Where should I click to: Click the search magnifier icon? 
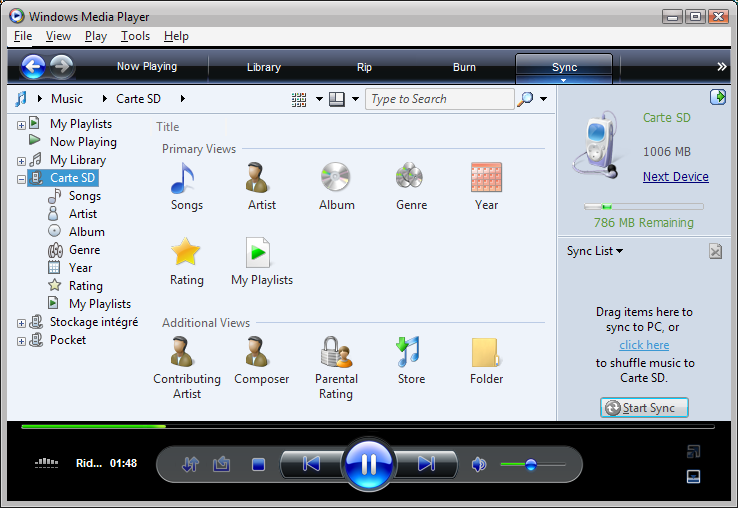tap(525, 99)
